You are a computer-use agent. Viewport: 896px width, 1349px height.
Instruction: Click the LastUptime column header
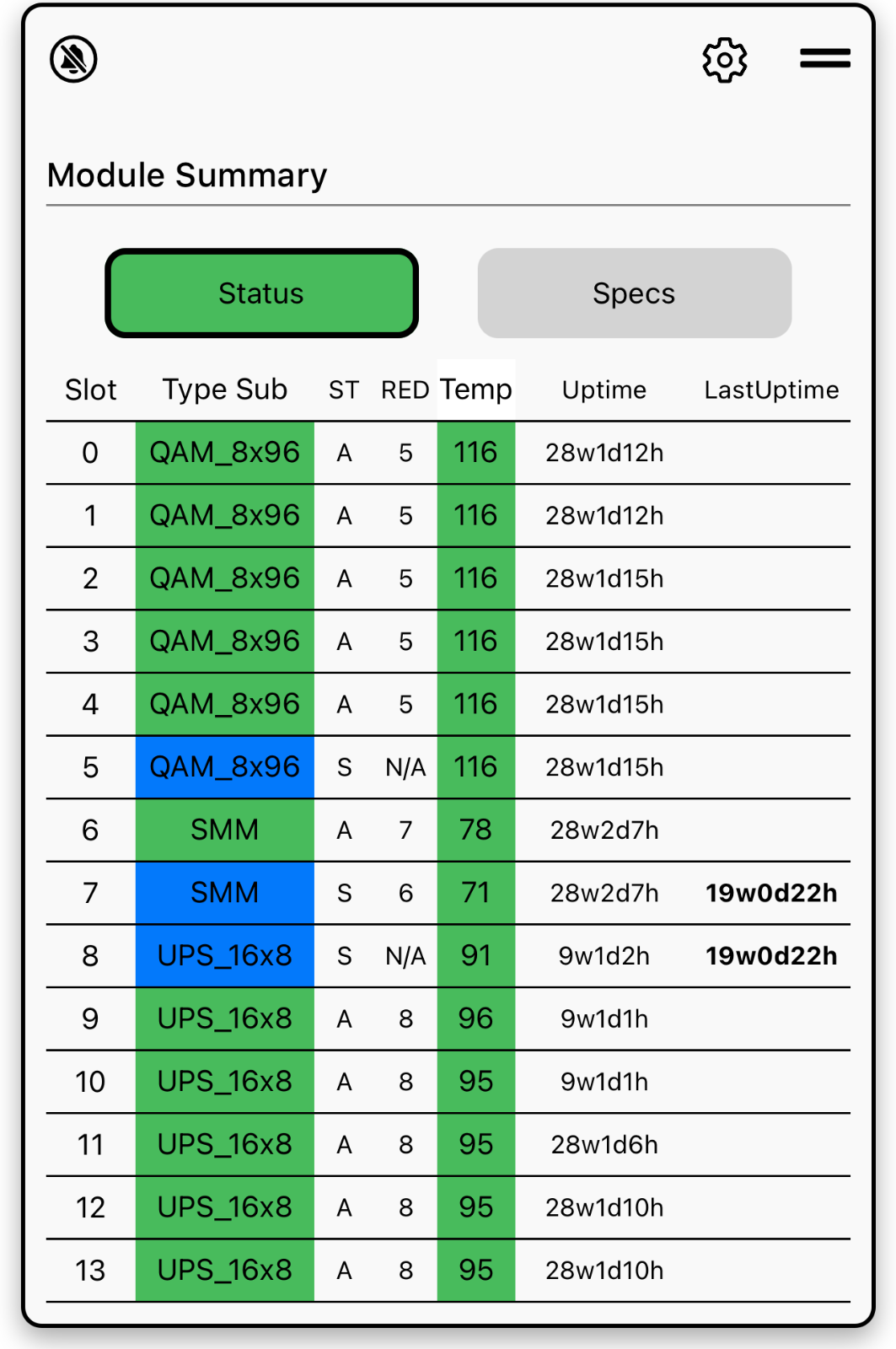click(x=770, y=390)
